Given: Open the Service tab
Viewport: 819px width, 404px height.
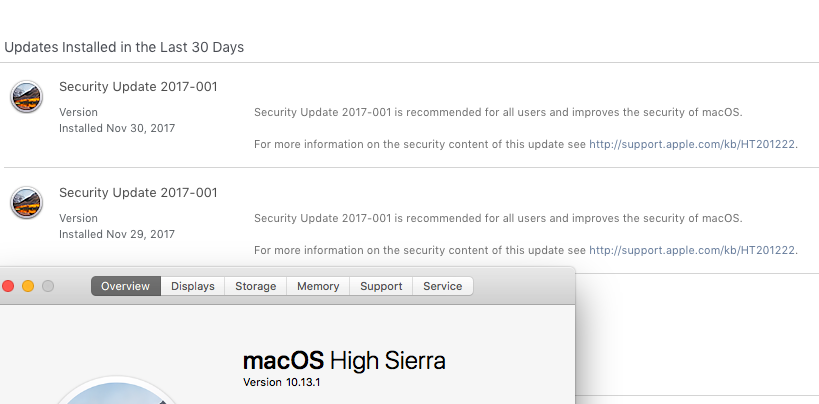Looking at the screenshot, I should coord(443,286).
